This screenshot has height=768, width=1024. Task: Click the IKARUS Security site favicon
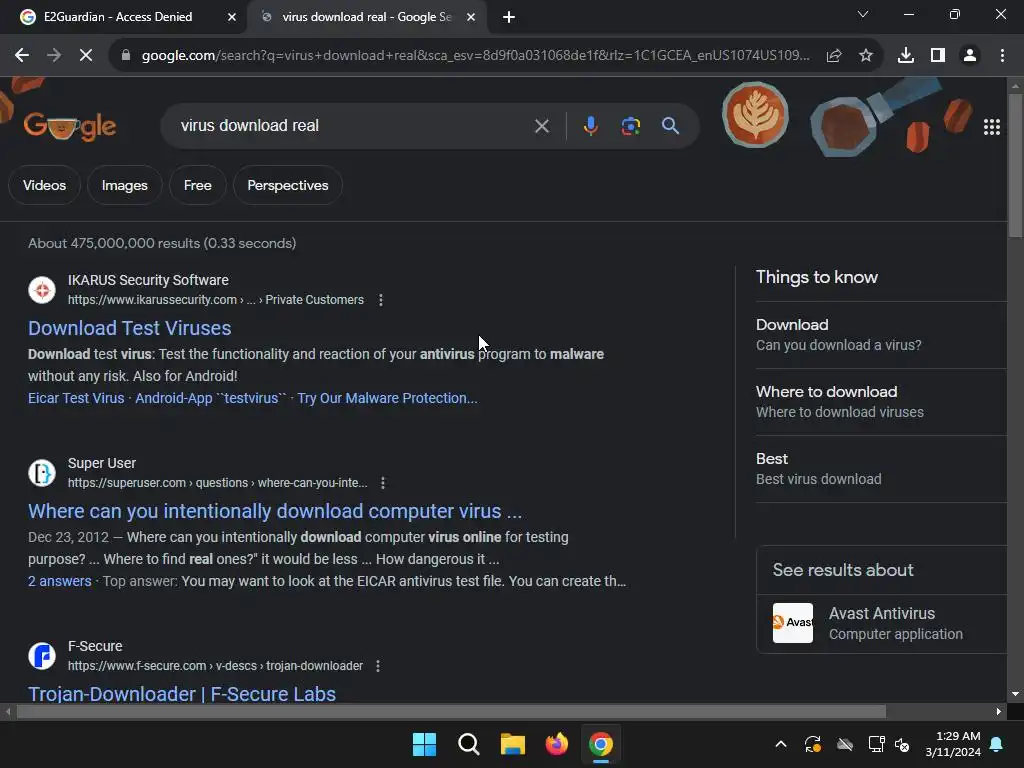(42, 289)
